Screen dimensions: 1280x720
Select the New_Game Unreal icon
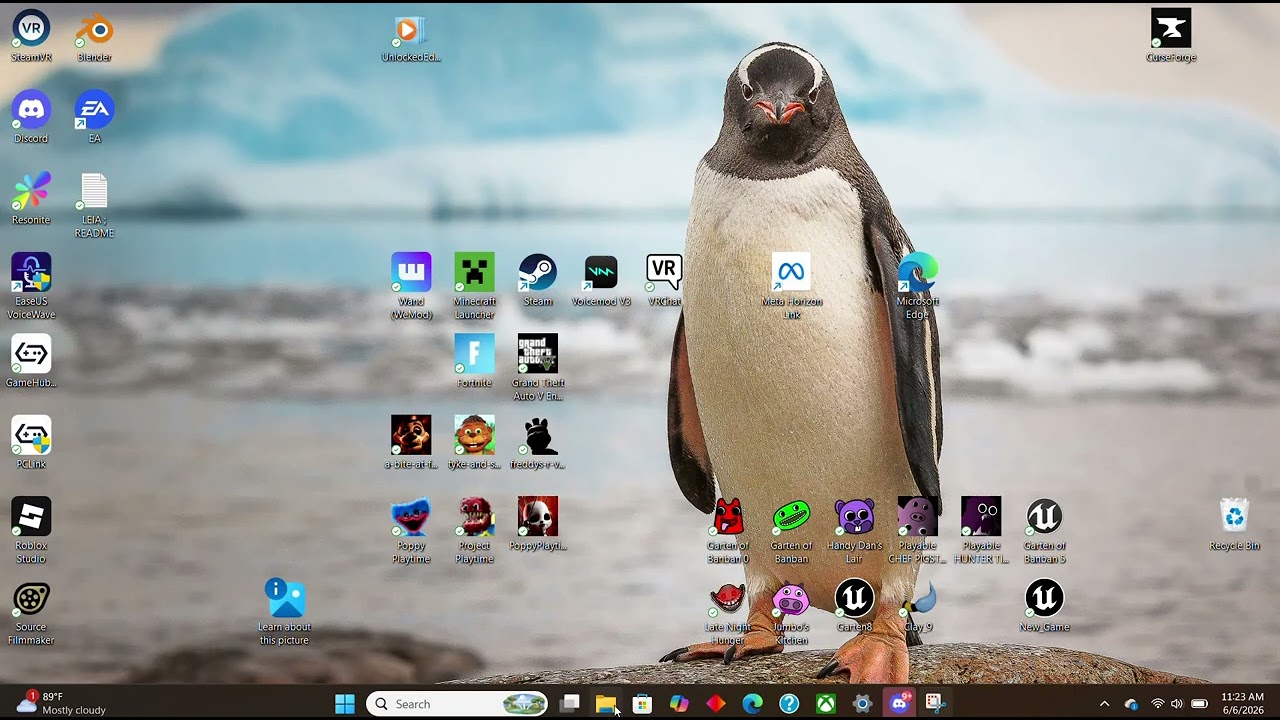(x=1044, y=606)
